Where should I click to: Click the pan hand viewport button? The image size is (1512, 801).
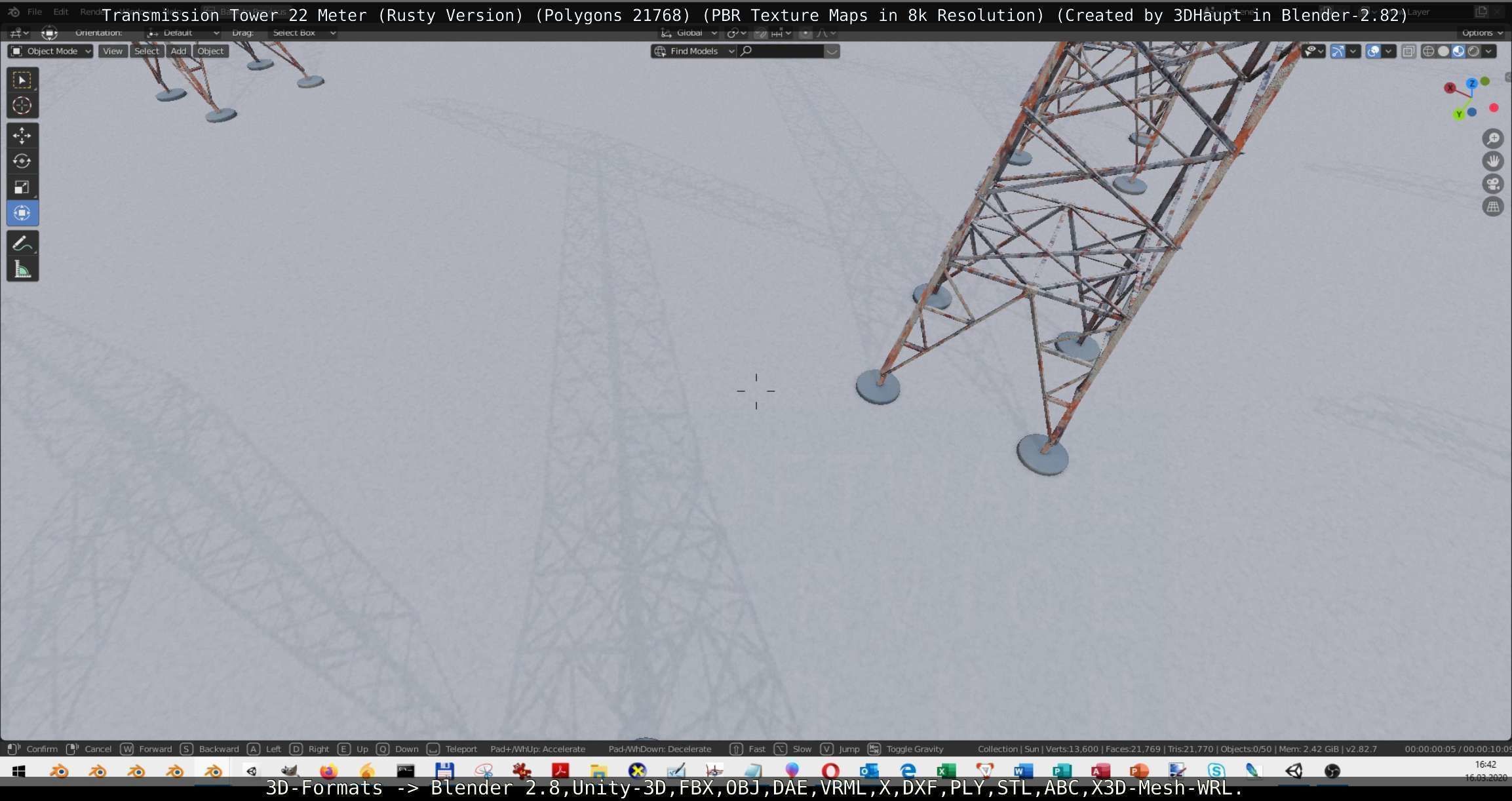click(1493, 161)
